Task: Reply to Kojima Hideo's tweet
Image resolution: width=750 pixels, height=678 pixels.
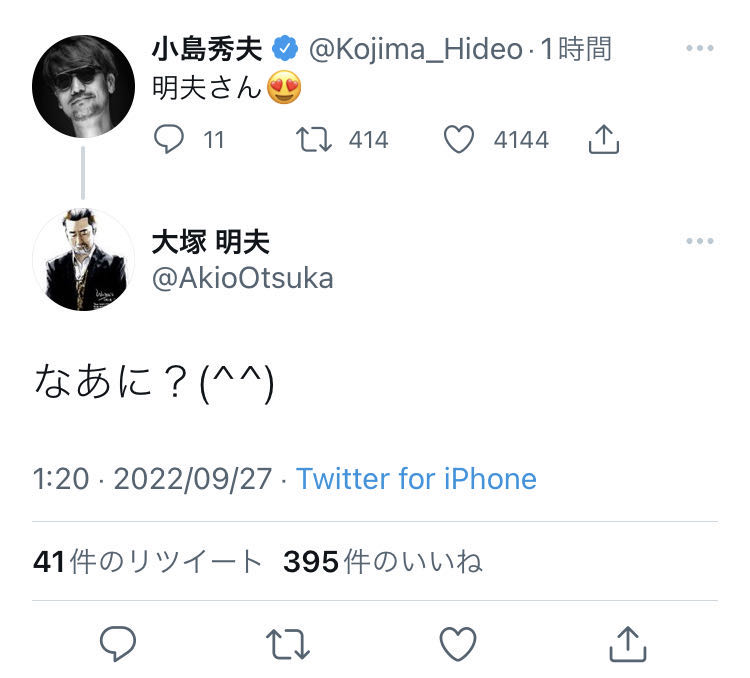Action: [x=169, y=139]
